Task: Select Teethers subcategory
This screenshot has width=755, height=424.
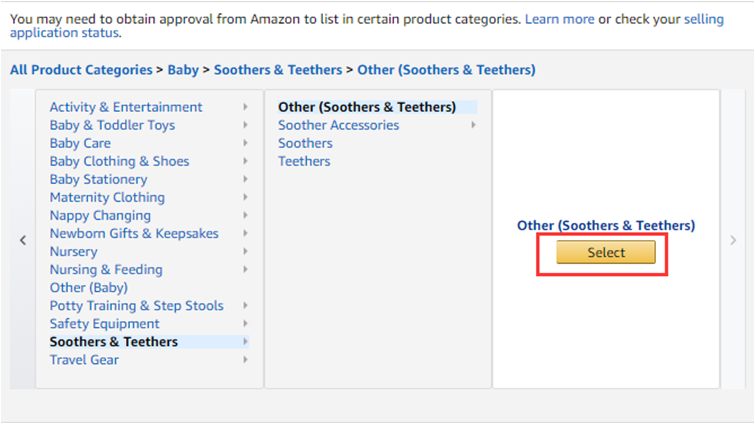Action: click(304, 161)
